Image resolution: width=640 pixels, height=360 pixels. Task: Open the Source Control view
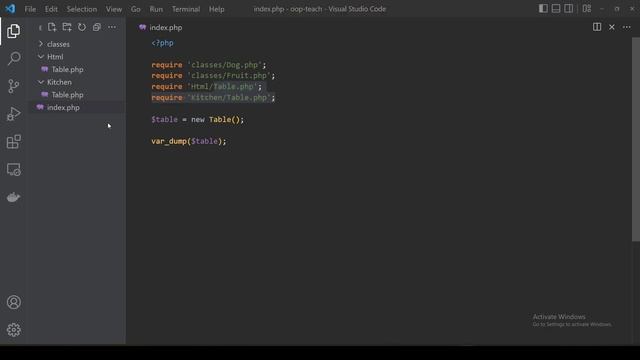[x=13, y=86]
